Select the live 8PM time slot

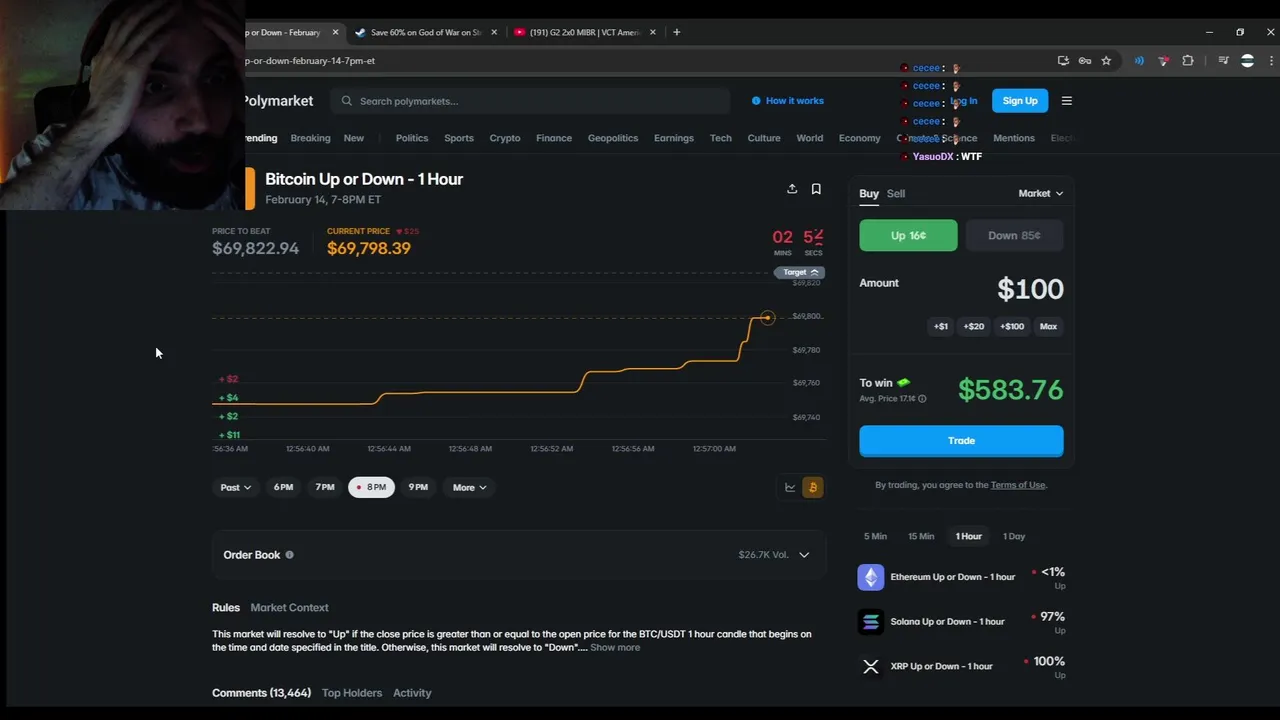click(x=371, y=487)
